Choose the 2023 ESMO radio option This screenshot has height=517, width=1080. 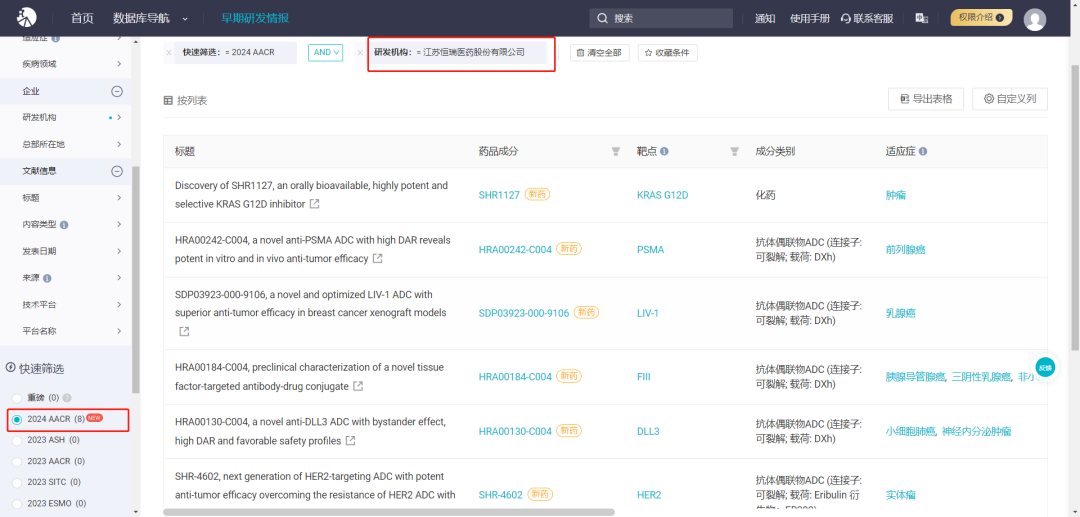pos(17,503)
